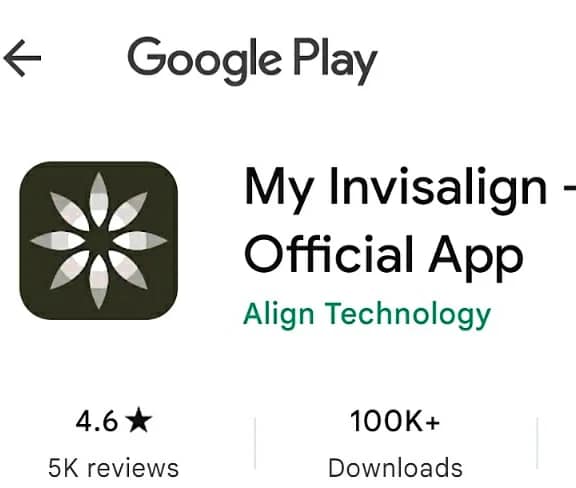This screenshot has width=576, height=488.
Task: Open the Align Technology developer page
Action: point(367,315)
